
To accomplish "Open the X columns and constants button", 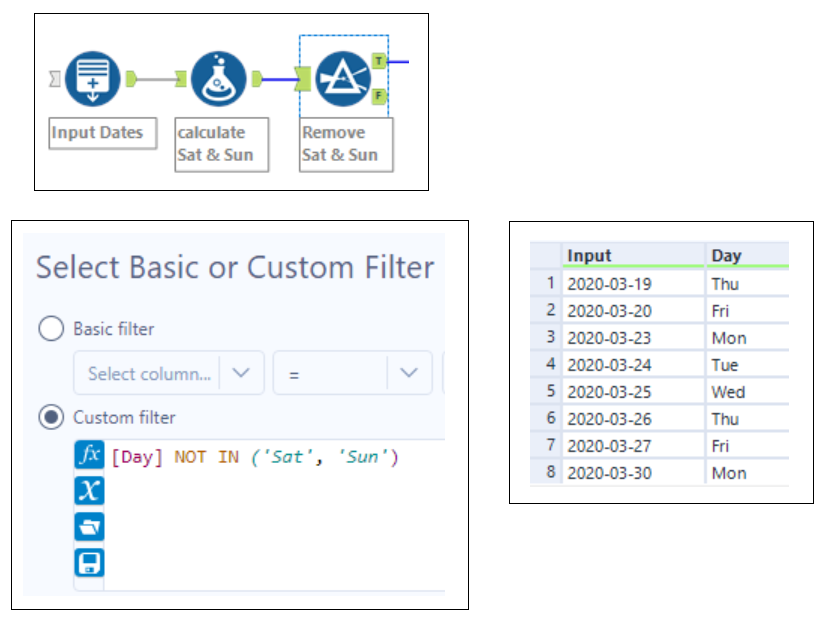I will [x=89, y=491].
